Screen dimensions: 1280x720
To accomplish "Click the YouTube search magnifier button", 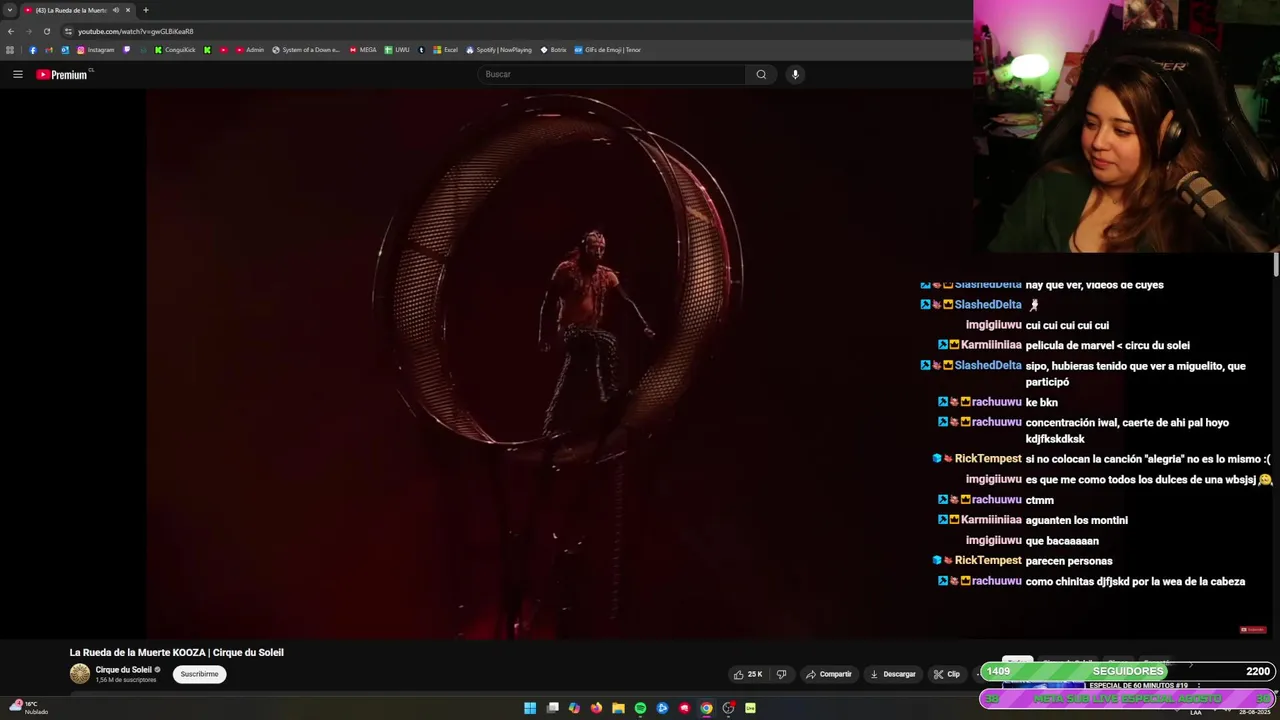I will [x=761, y=74].
